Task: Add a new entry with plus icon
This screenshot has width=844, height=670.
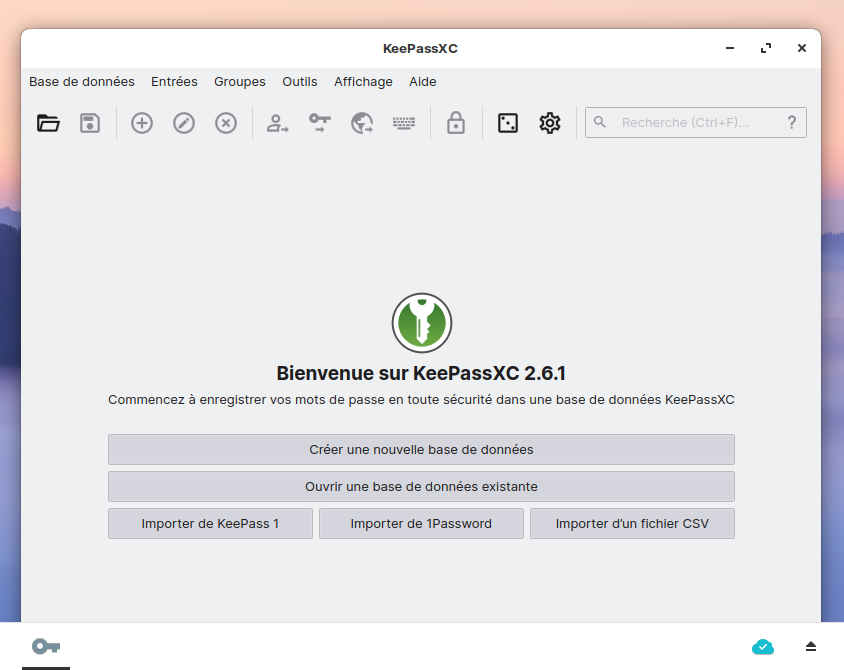Action: pyautogui.click(x=142, y=123)
